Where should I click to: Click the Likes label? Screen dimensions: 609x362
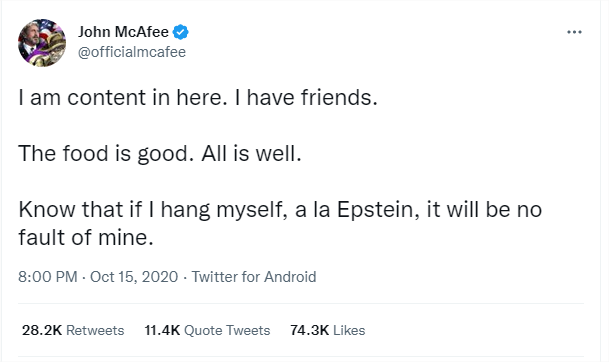[x=349, y=330]
